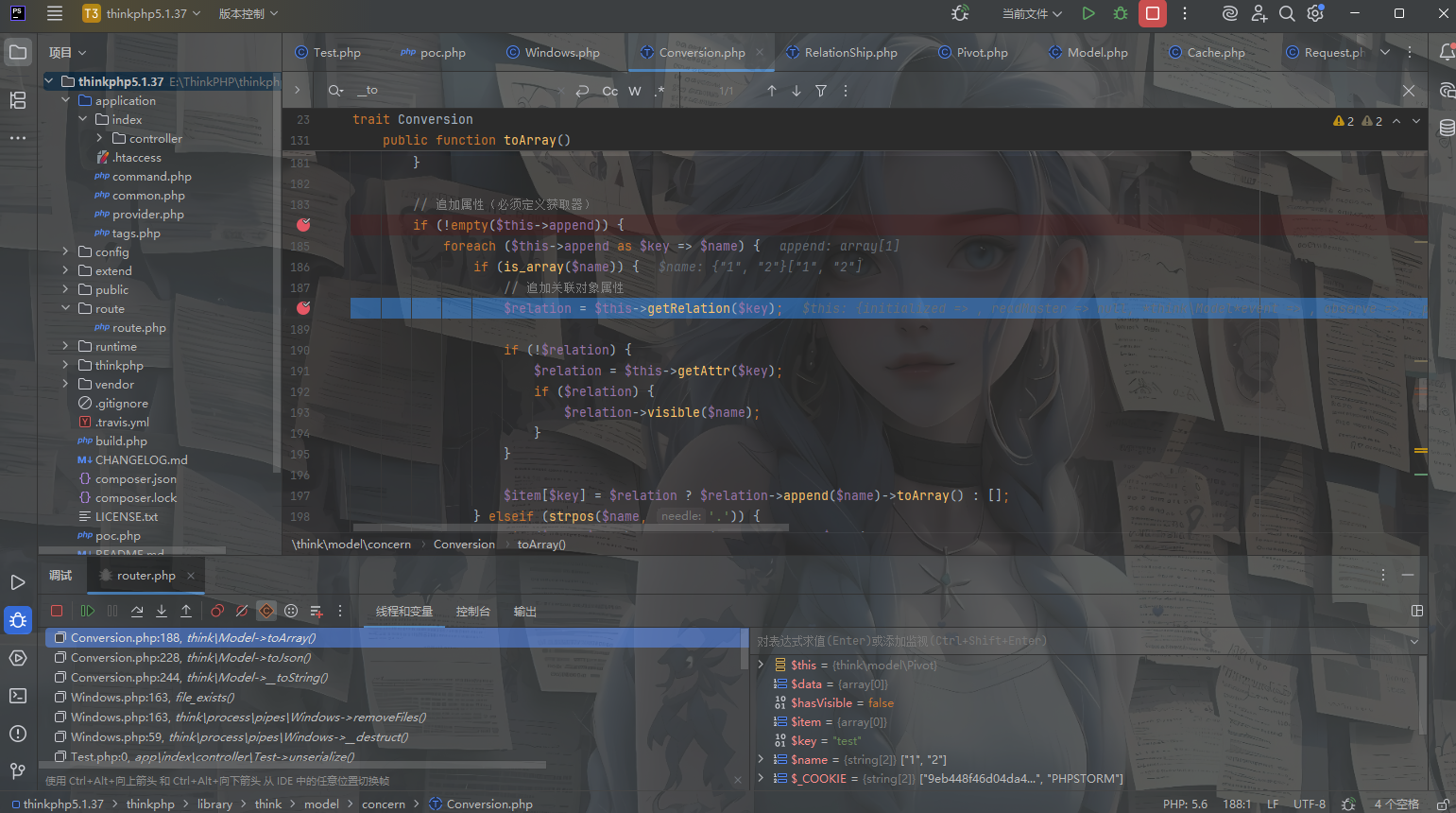Open the version control dropdown
Screen dimensions: 1456x813
pos(248,14)
